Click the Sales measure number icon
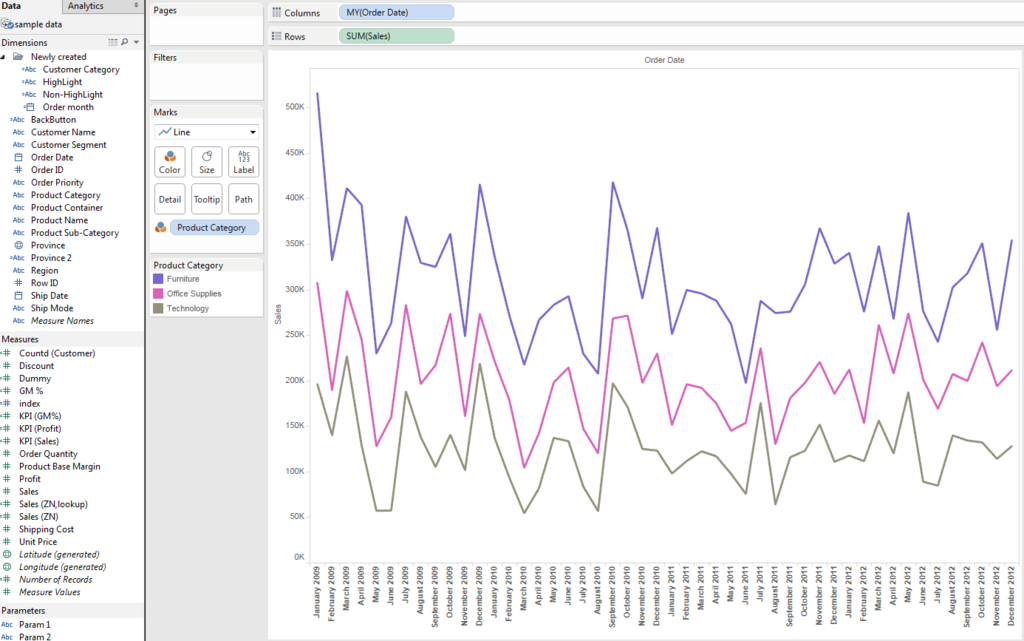Screen dimensions: 1024x641 tap(7, 492)
